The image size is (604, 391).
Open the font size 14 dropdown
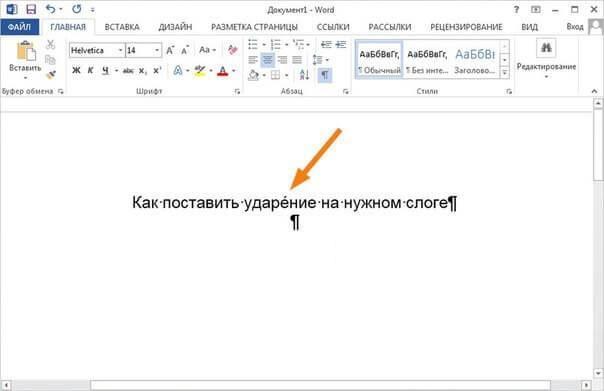tap(157, 50)
